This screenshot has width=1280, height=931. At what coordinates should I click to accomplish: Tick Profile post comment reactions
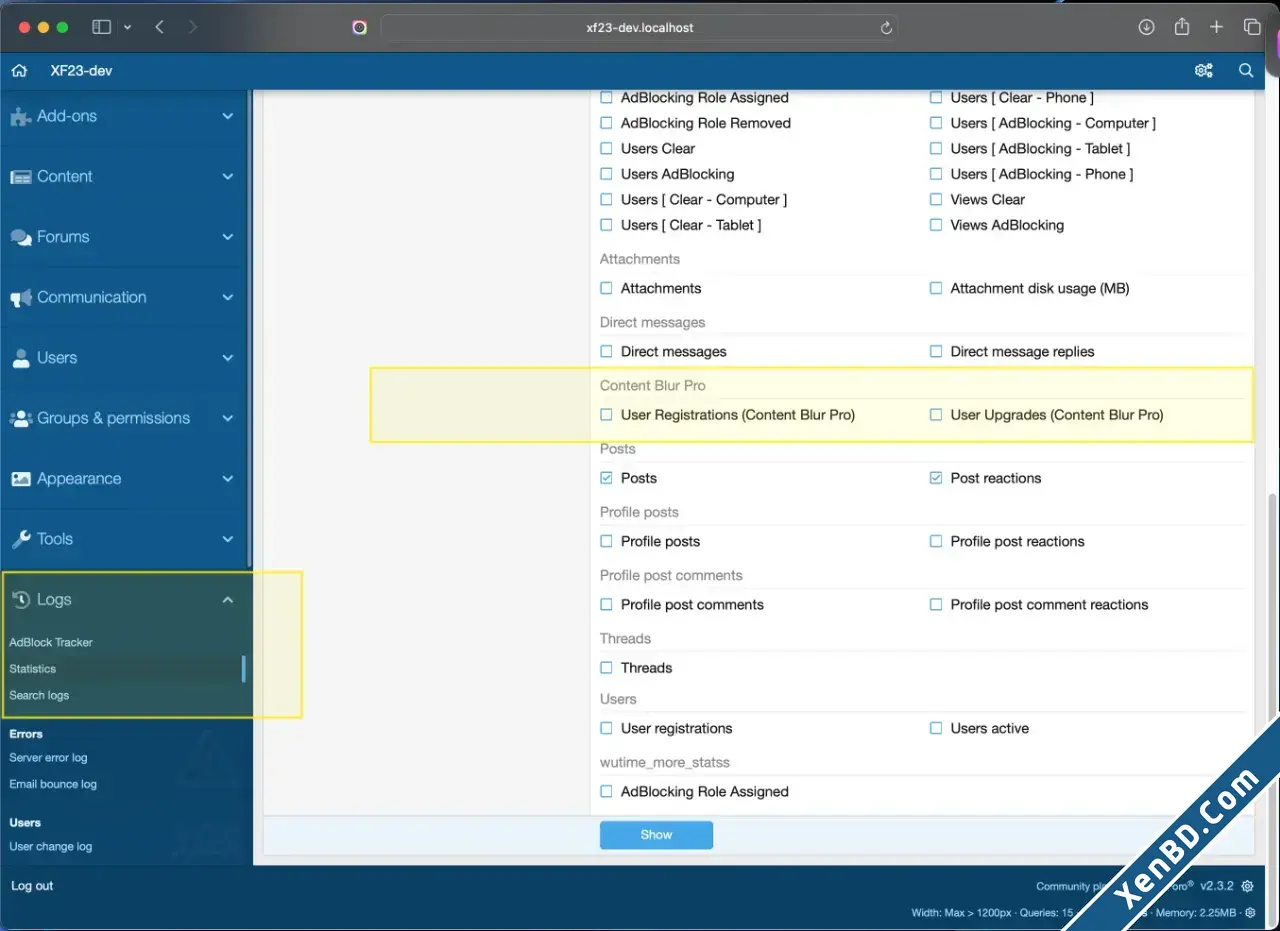936,604
